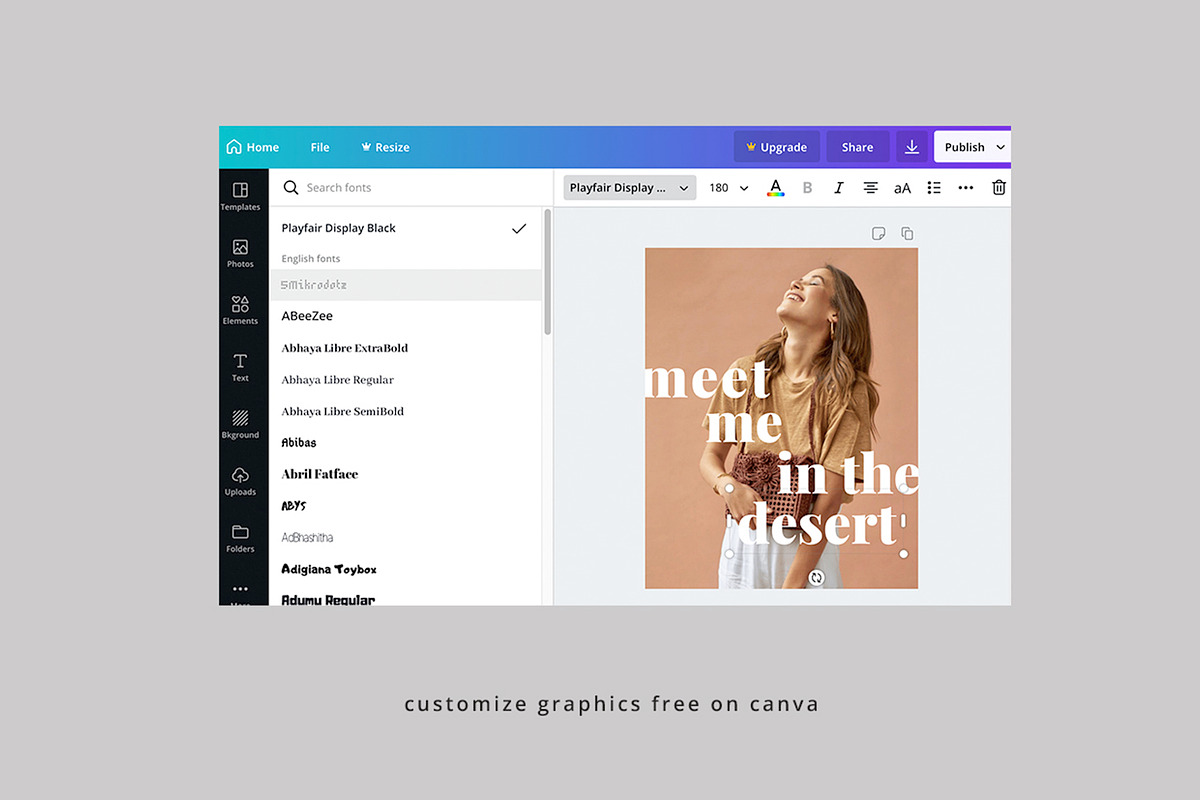1200x800 pixels.
Task: Click the Share button
Action: coord(857,147)
